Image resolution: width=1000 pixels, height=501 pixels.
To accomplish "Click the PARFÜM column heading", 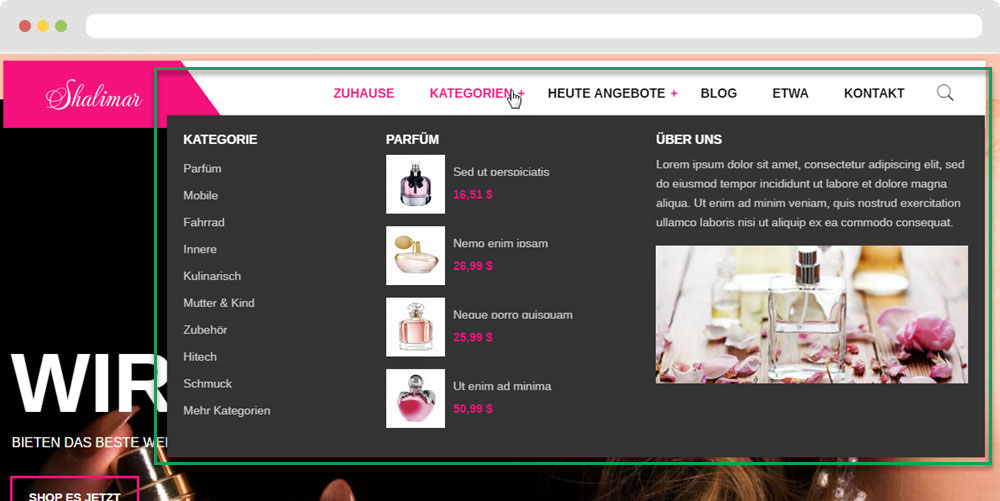I will tap(412, 139).
